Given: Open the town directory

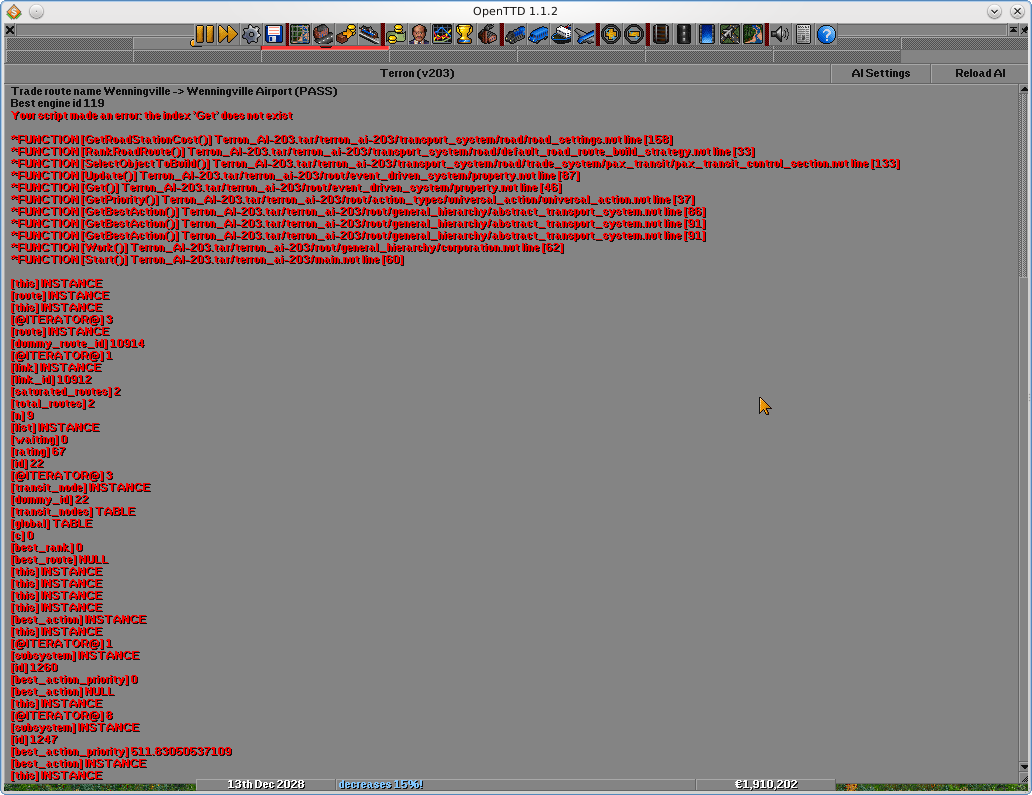Looking at the screenshot, I should click(322, 34).
